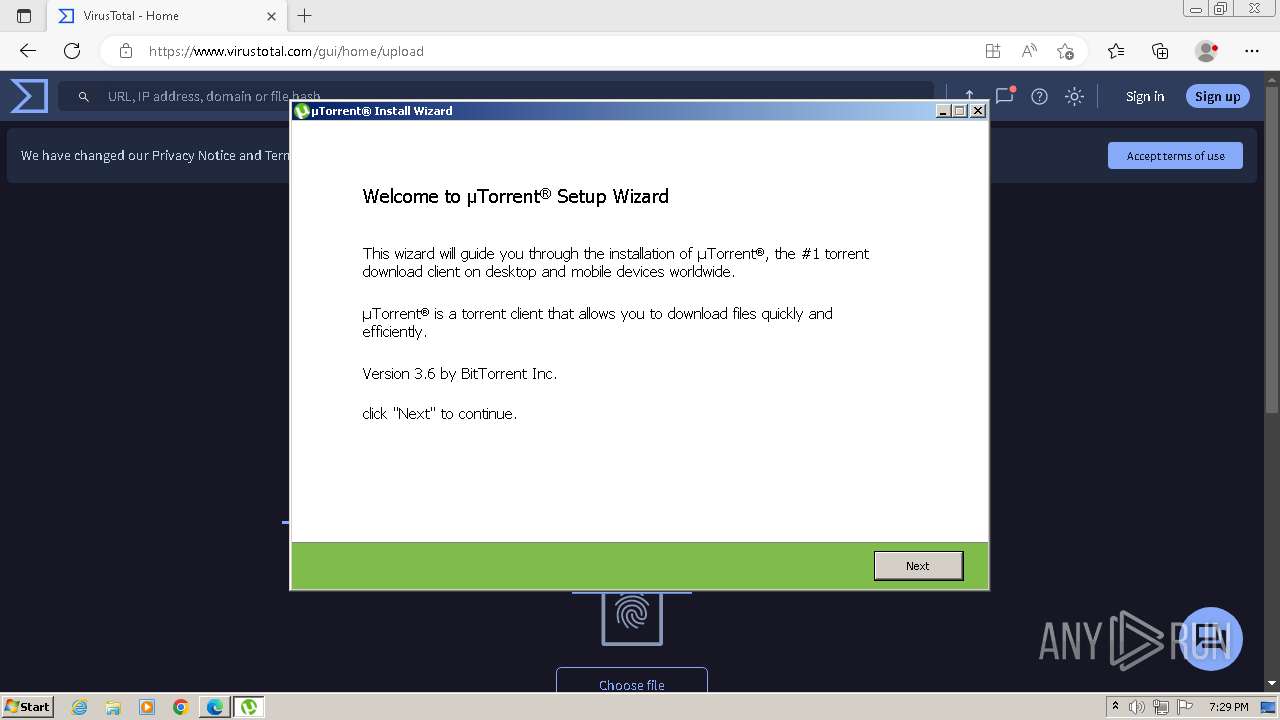Screen dimensions: 1280x720
Task: Open the network tray icon
Action: [1161, 707]
